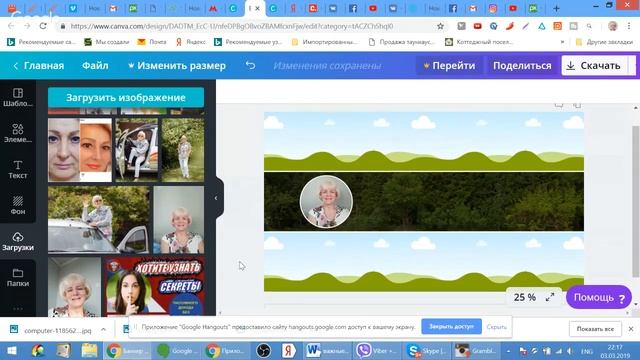The height and width of the screenshot is (360, 640).
Task: Open the Помощь help button
Action: [599, 298]
